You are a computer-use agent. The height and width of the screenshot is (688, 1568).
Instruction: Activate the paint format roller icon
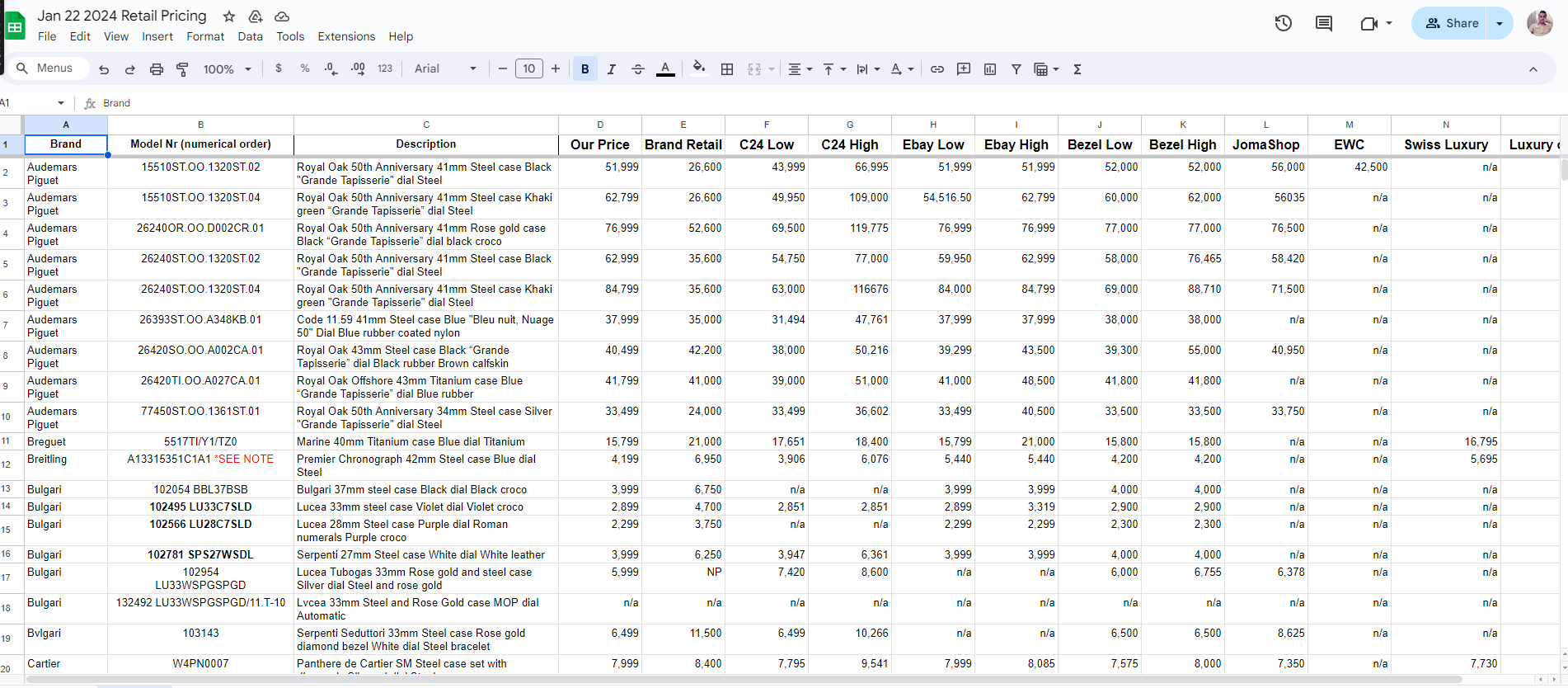(183, 69)
